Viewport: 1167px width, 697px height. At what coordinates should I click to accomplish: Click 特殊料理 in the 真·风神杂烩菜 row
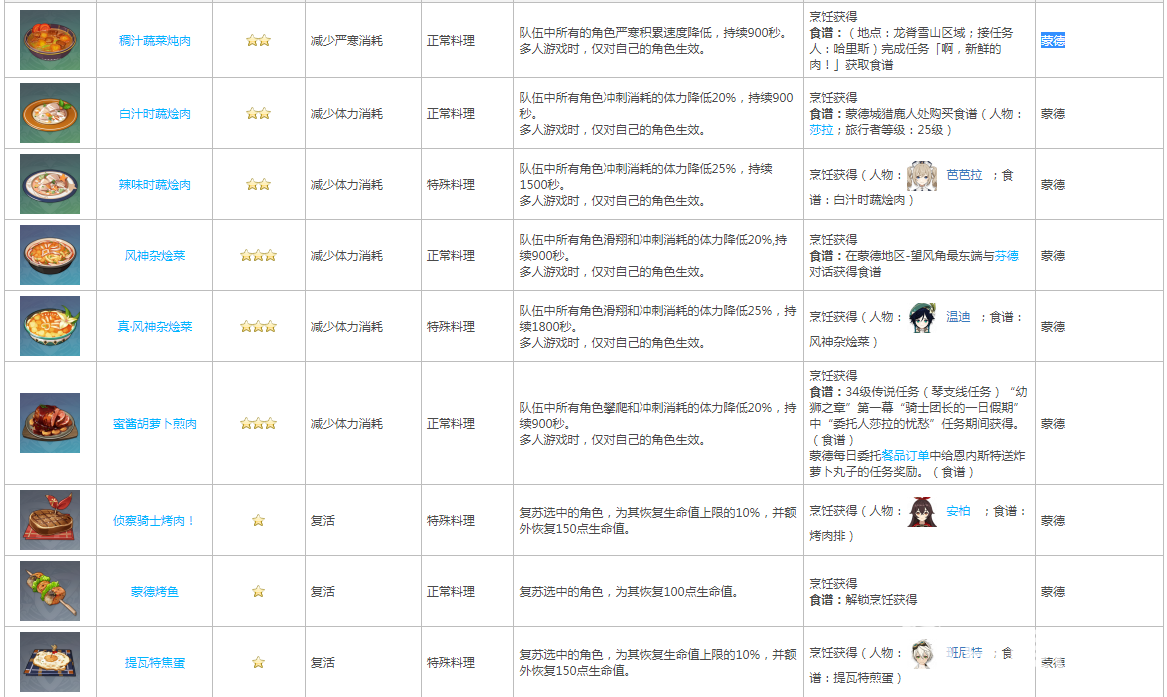pos(451,327)
